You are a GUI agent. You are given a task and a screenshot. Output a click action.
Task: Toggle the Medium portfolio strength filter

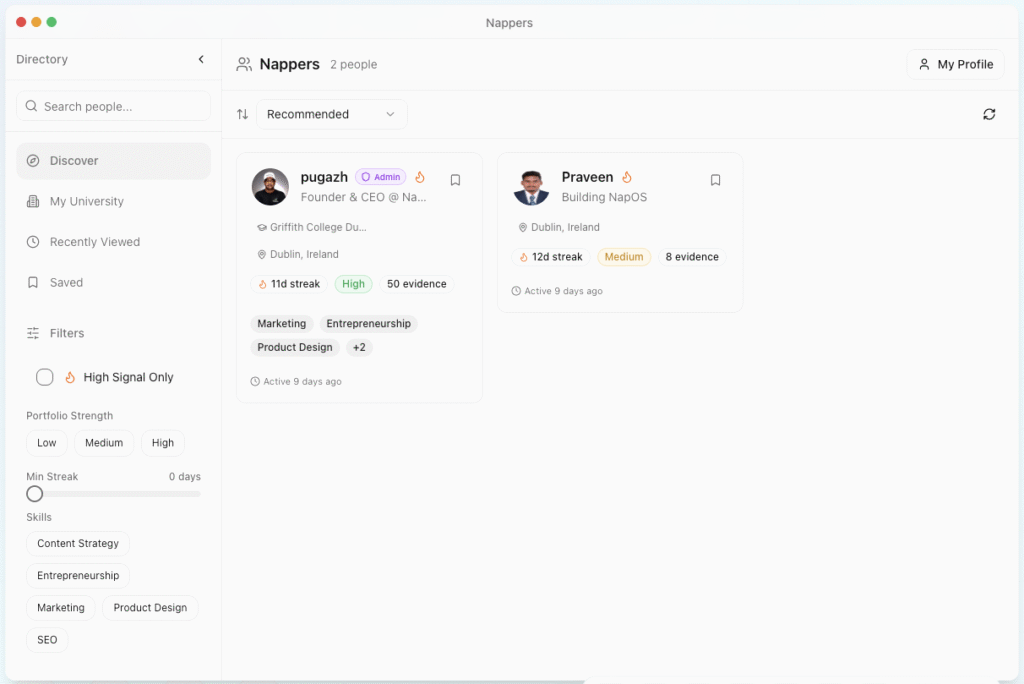(104, 443)
